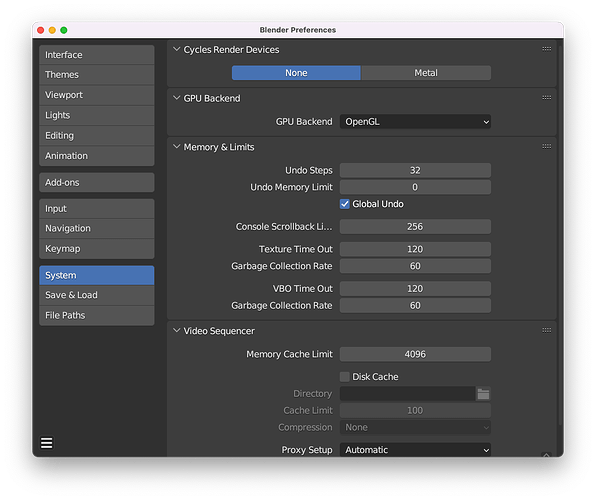
Task: Click the Memory Cache Limit field
Action: point(415,354)
